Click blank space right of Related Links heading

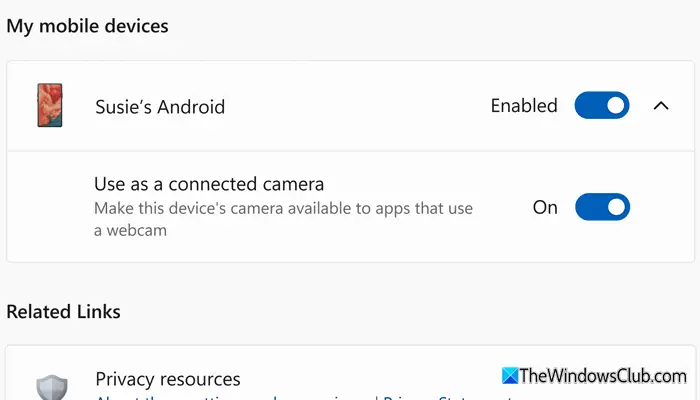[x=400, y=312]
